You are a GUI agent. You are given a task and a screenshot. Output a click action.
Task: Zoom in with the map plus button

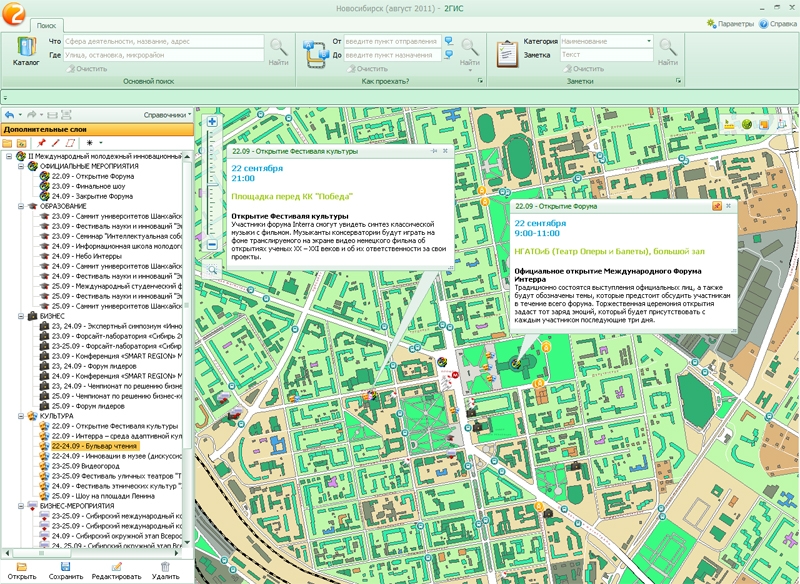pos(212,121)
